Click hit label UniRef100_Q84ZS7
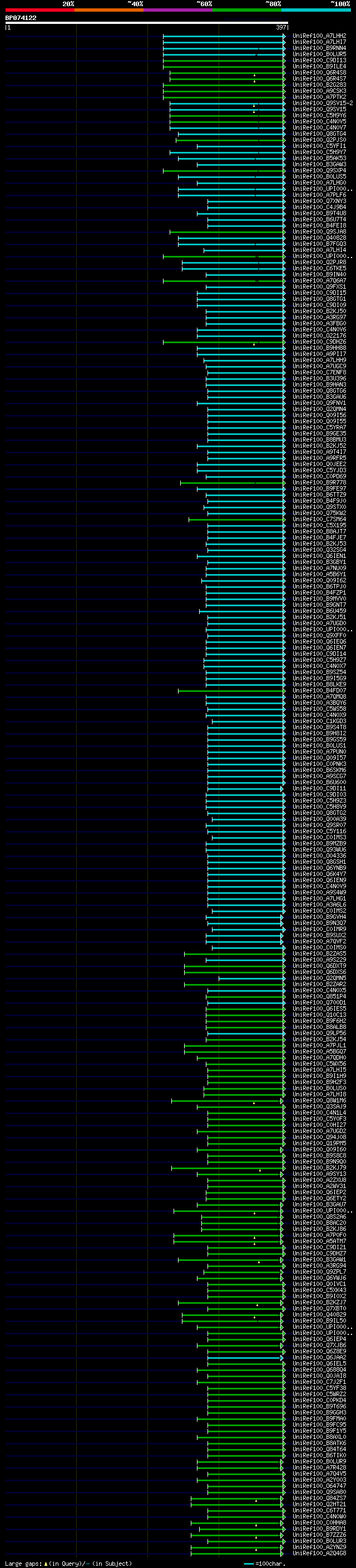This screenshot has width=356, height=1568. point(319,1498)
